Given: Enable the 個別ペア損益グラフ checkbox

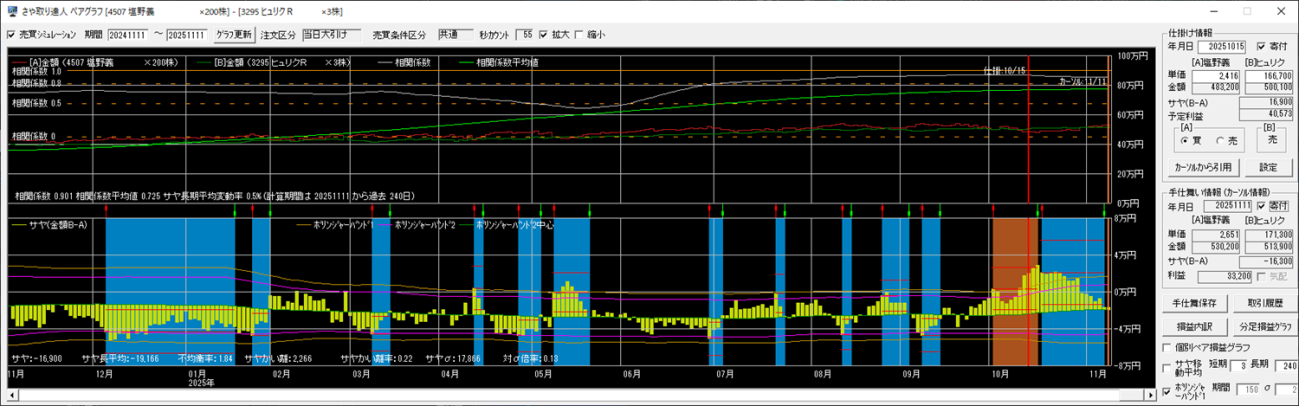Looking at the screenshot, I should 1168,347.
